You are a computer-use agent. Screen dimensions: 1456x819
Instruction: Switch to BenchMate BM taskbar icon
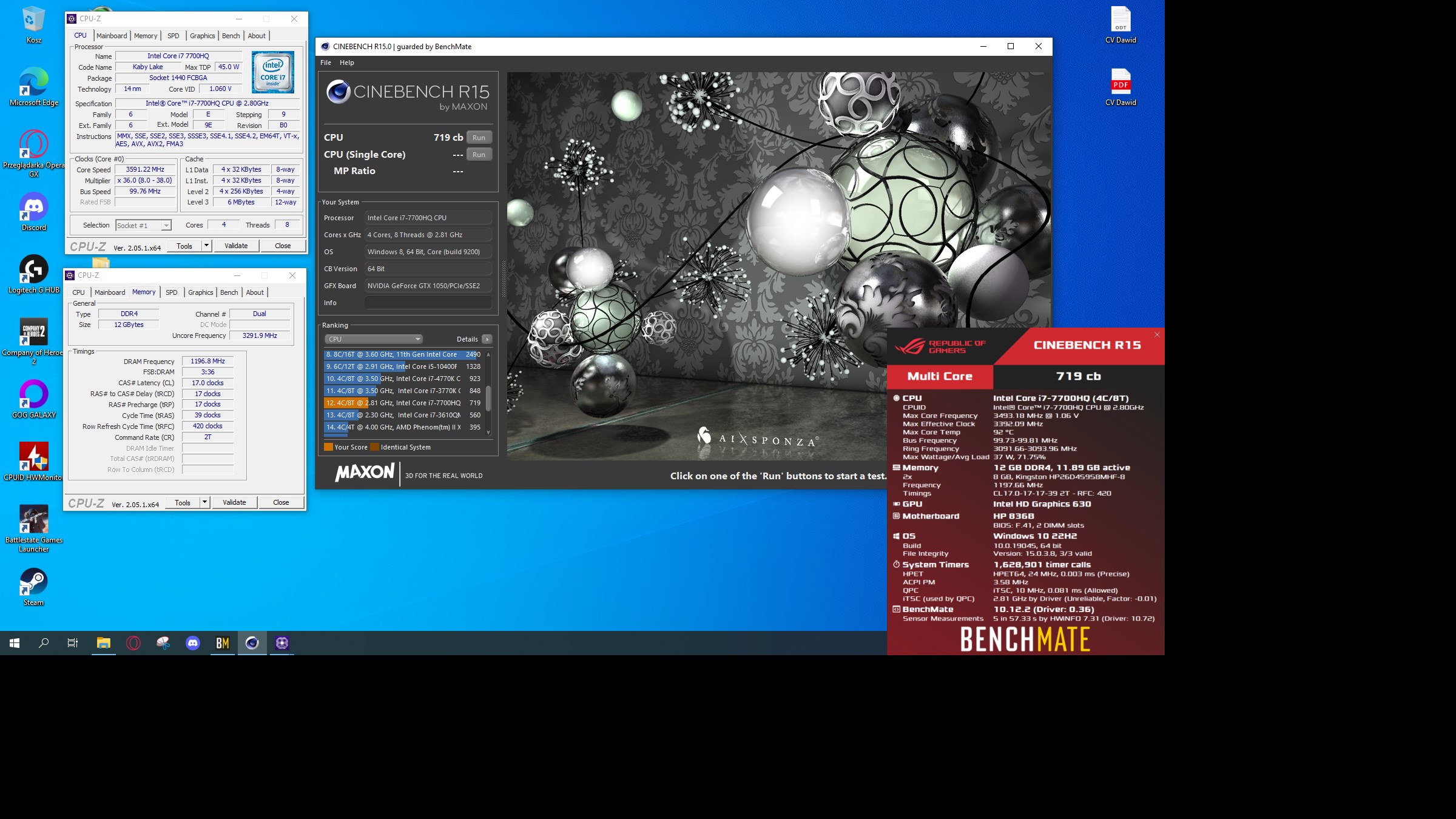[223, 643]
